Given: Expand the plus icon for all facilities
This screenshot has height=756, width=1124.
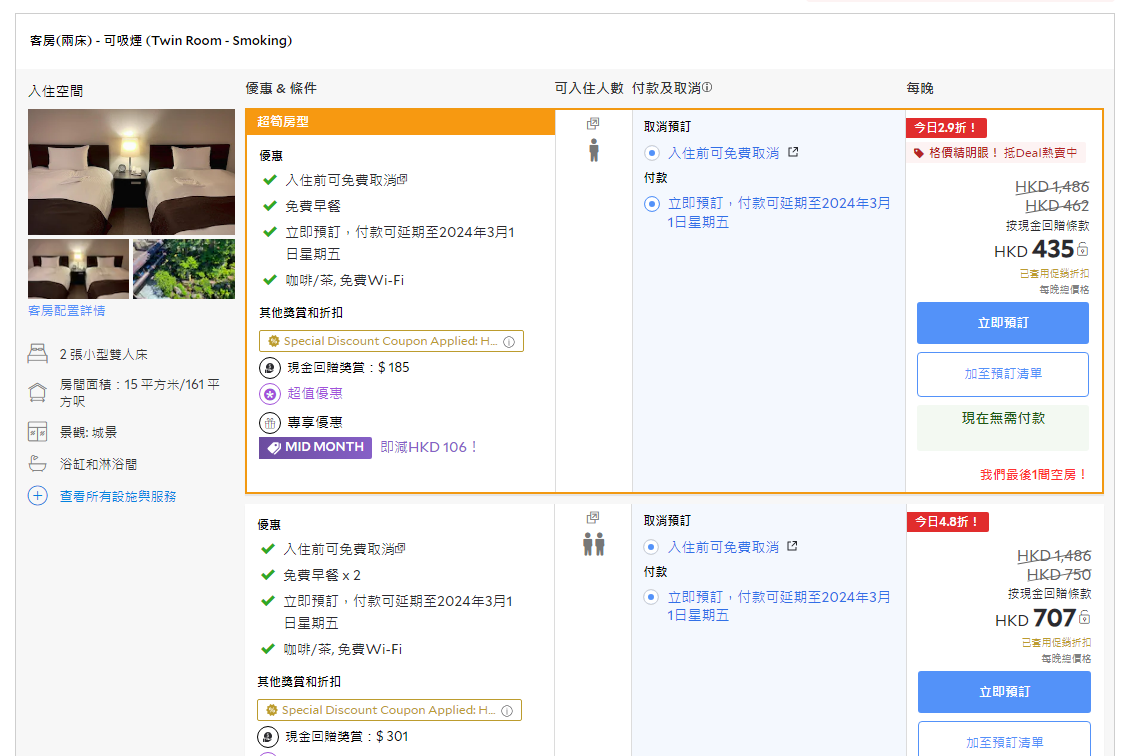Looking at the screenshot, I should coord(37,496).
